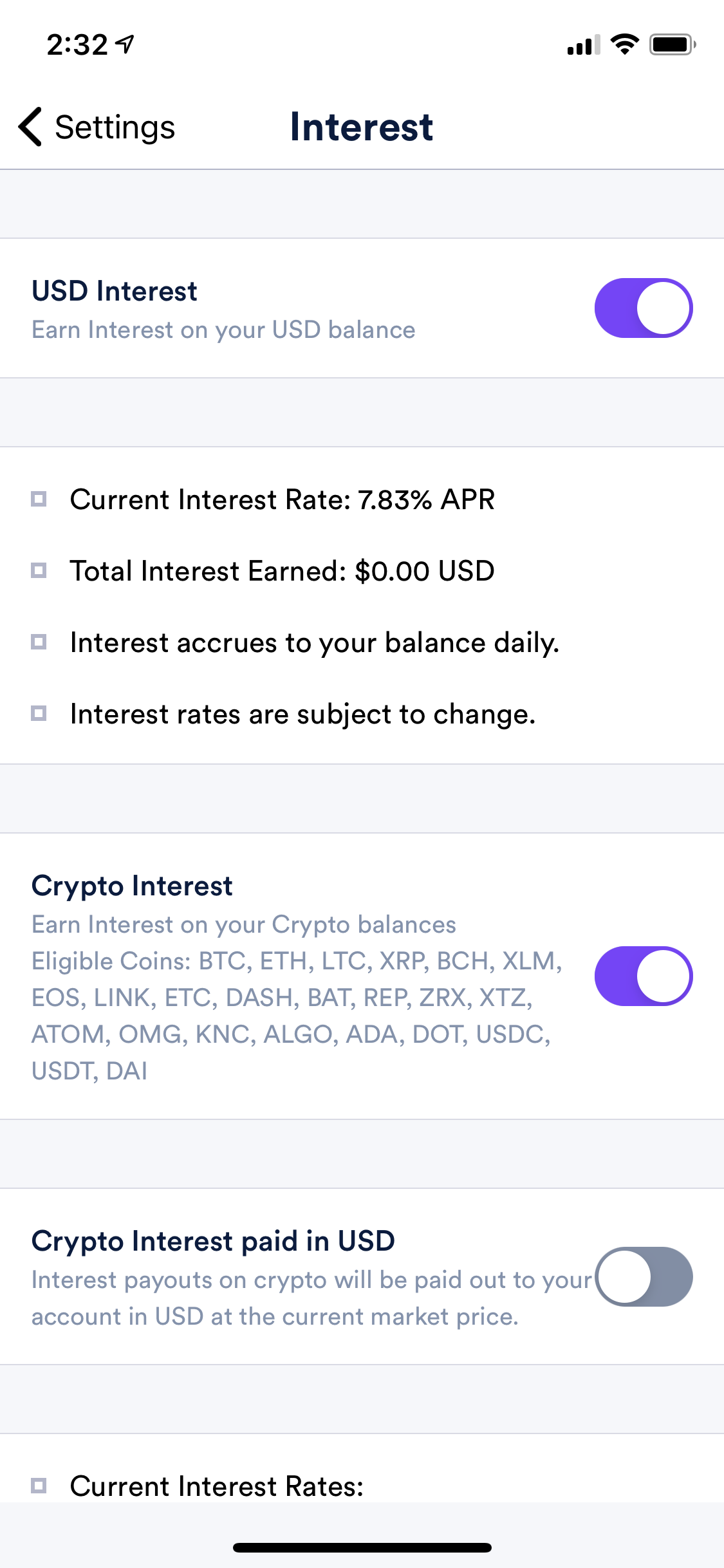The image size is (724, 1568).
Task: Tap the battery indicator icon
Action: (x=672, y=44)
